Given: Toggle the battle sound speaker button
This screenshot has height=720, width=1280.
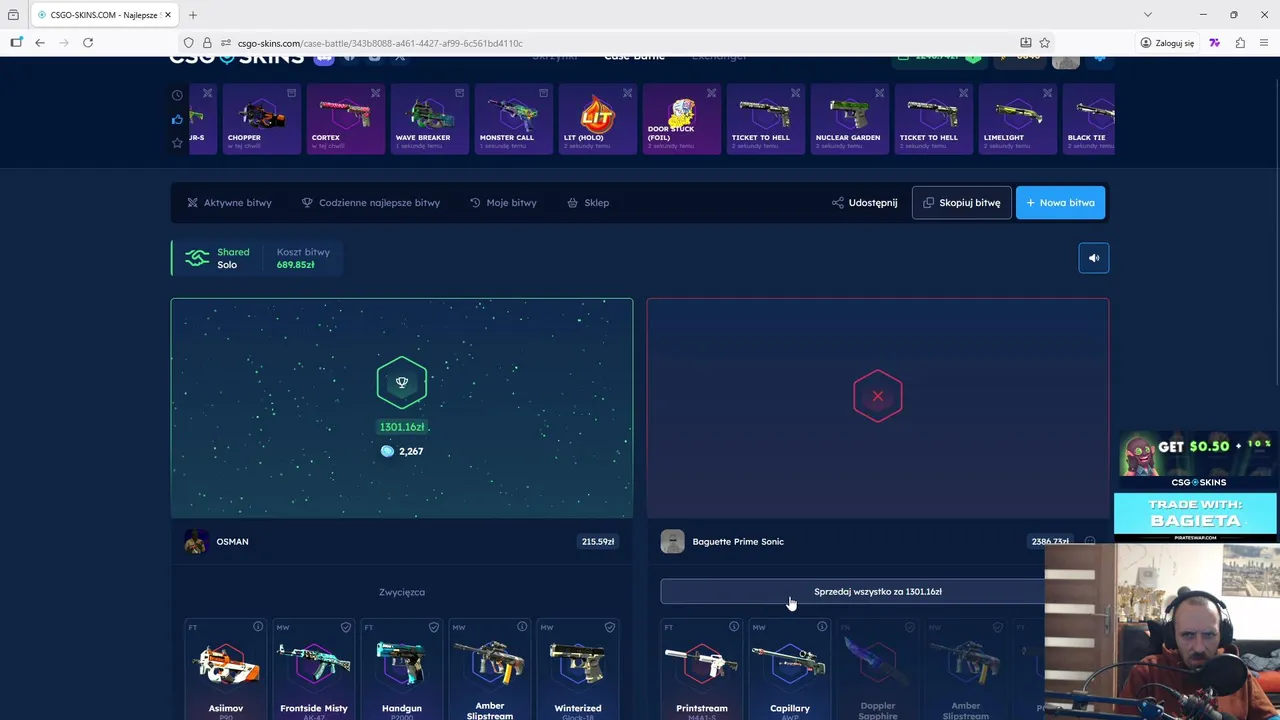Looking at the screenshot, I should click(1093, 258).
